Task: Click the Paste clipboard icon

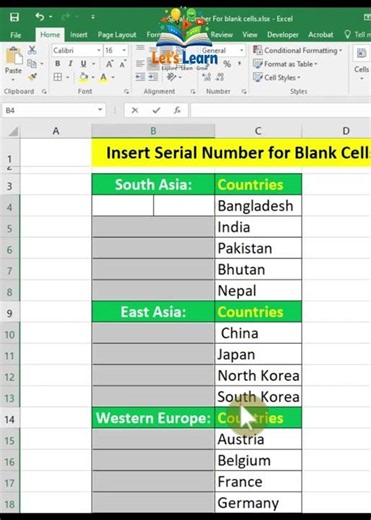Action: point(14,56)
